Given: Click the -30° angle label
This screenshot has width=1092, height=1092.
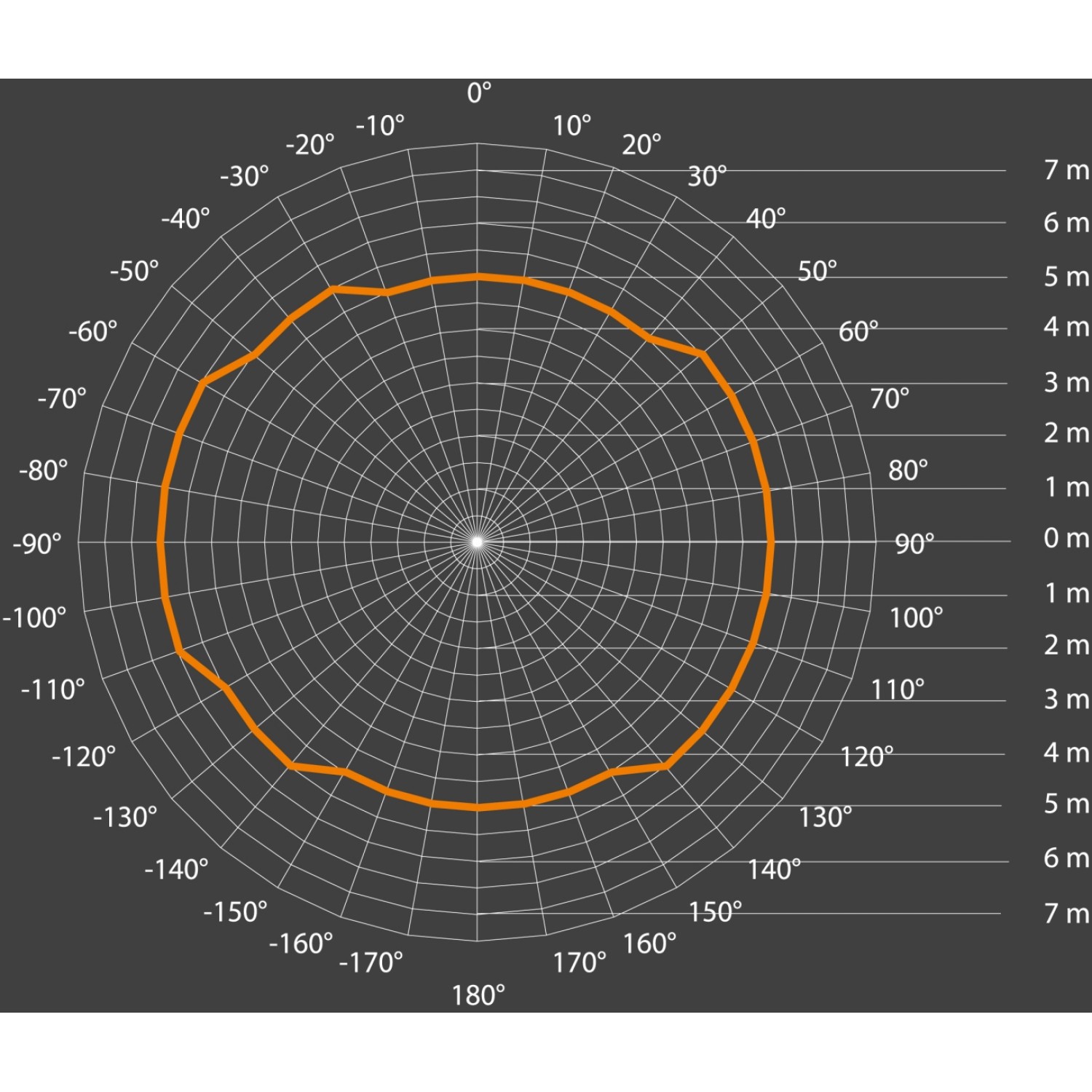Looking at the screenshot, I should [x=245, y=176].
